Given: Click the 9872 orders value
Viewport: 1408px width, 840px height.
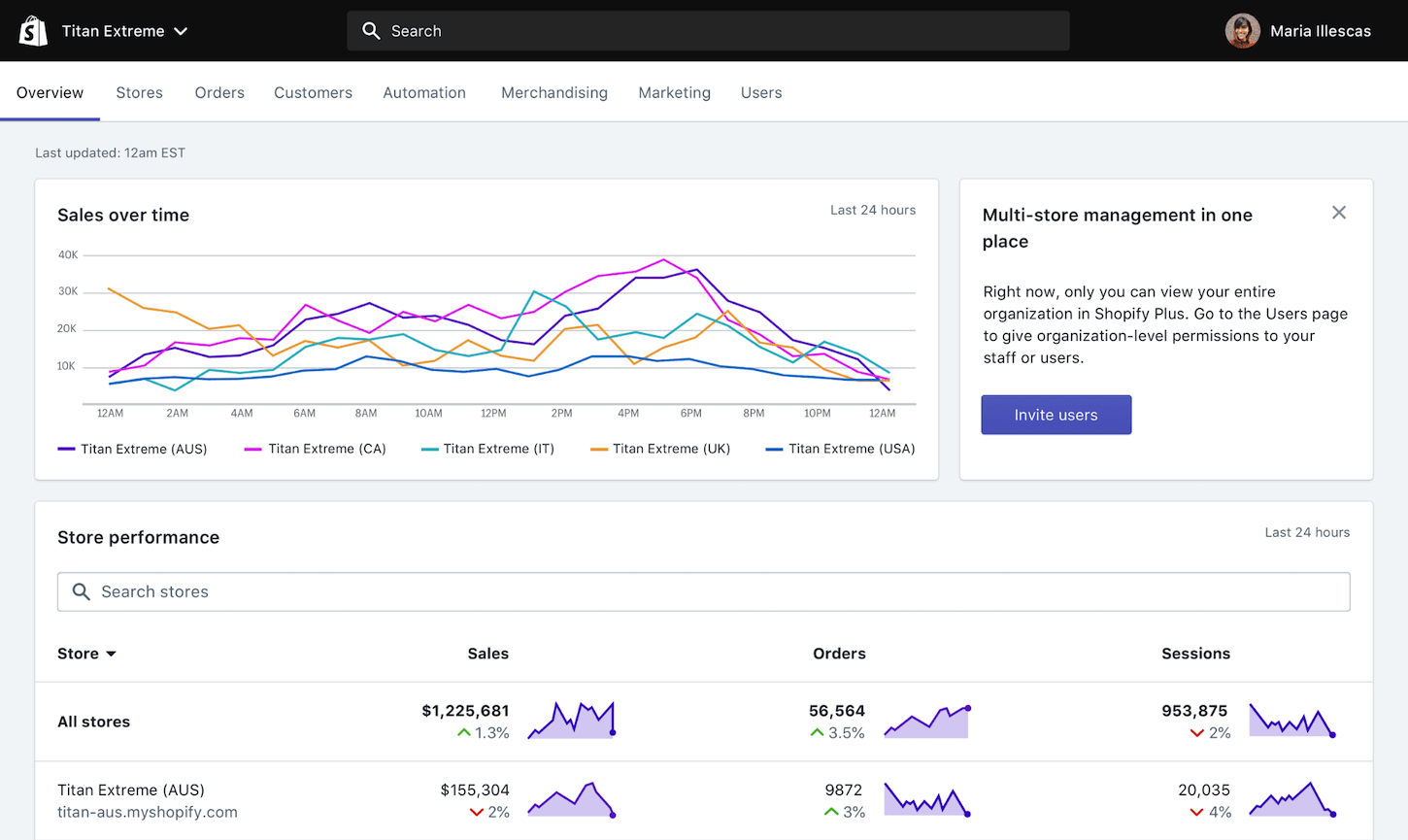Looking at the screenshot, I should click(844, 790).
